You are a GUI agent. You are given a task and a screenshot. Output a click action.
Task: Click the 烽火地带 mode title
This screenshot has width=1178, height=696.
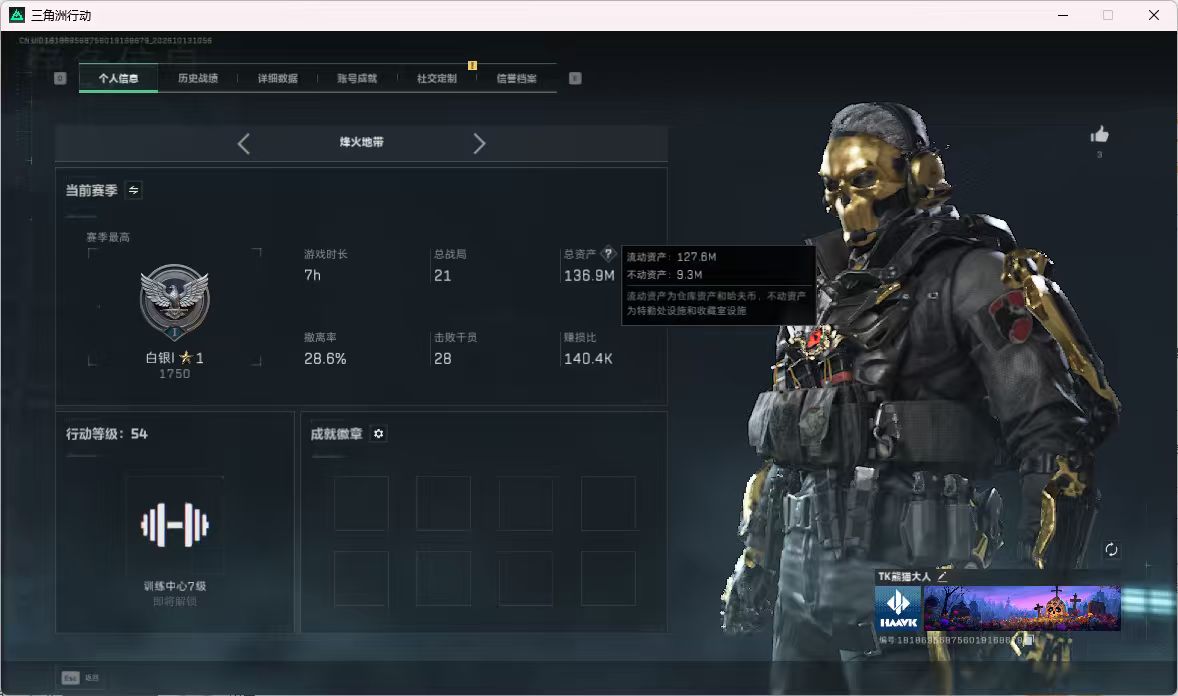point(361,142)
